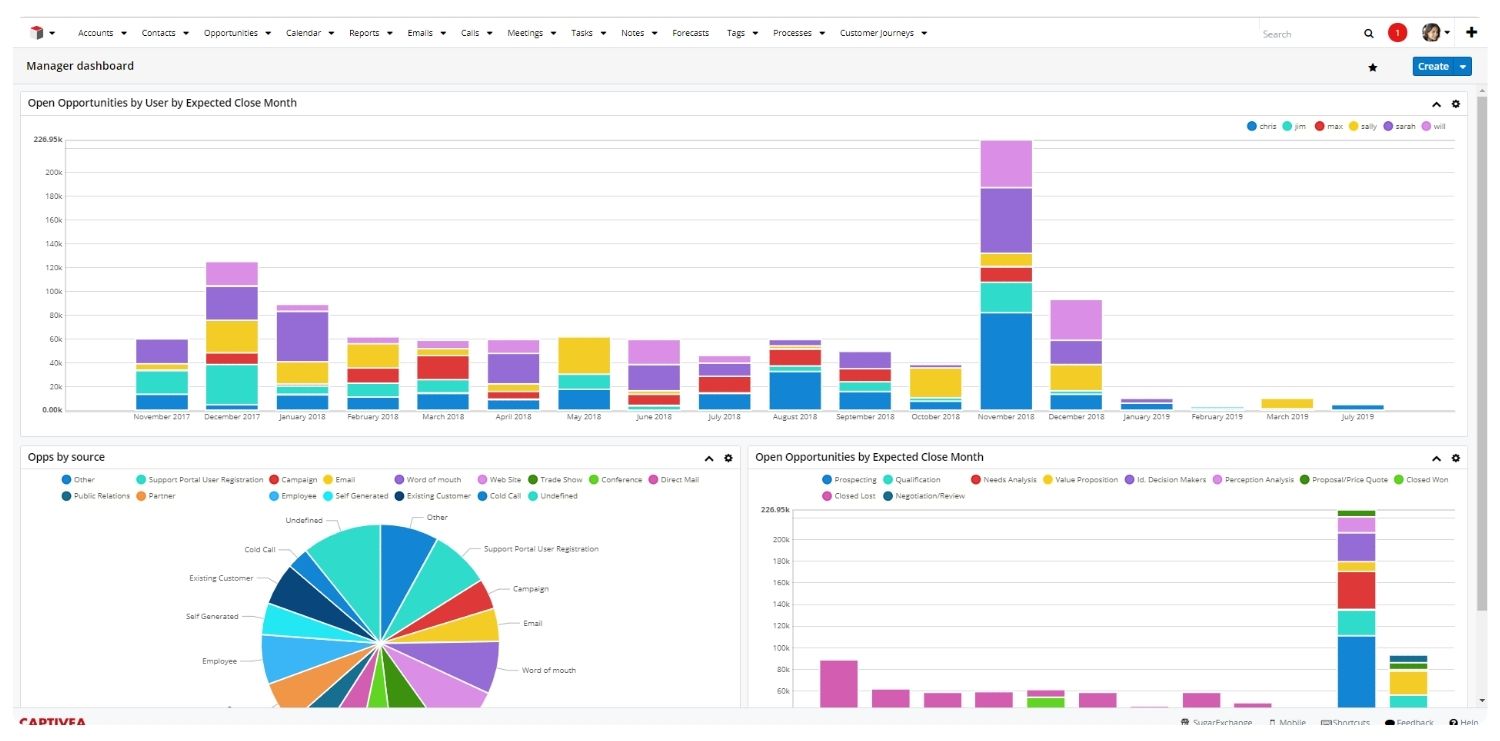Viewport: 1500px width, 741px height.
Task: Click the 'November 2018' axis label
Action: [1006, 417]
